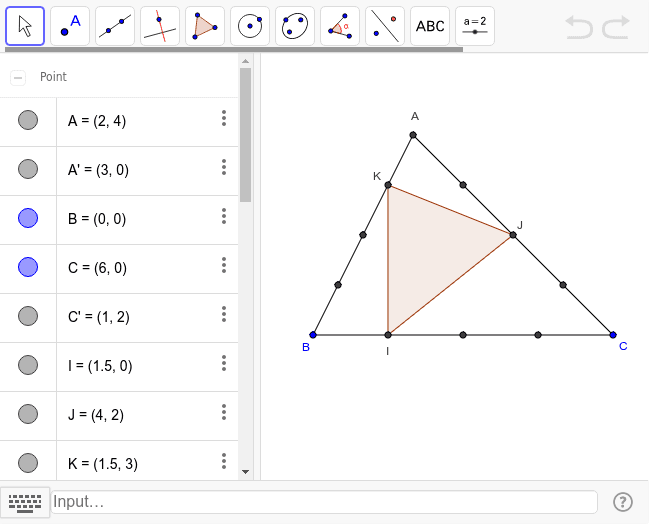Image resolution: width=650 pixels, height=525 pixels.
Task: Select the Move arrow tool
Action: tap(25, 26)
